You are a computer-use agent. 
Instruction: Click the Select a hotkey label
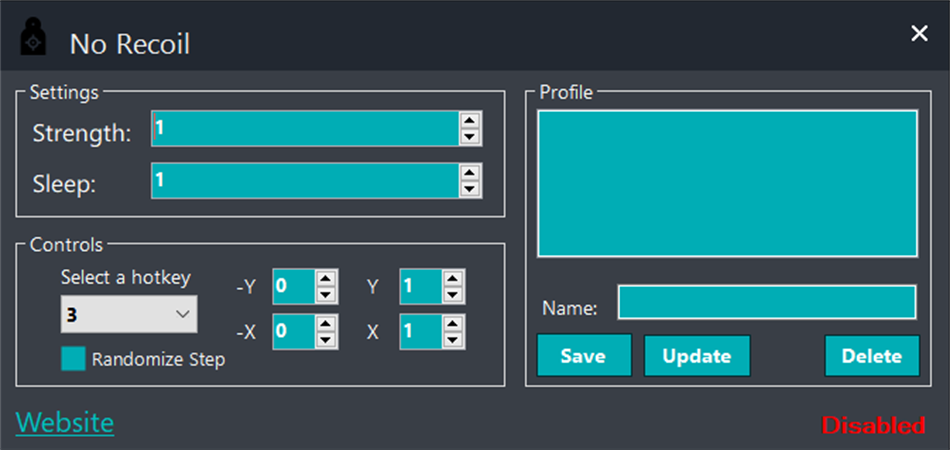tap(126, 278)
